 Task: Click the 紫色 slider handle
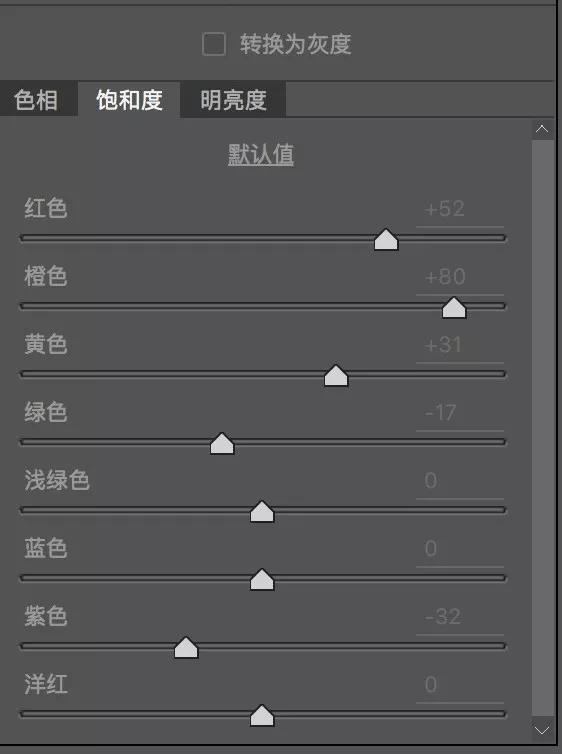pyautogui.click(x=186, y=648)
